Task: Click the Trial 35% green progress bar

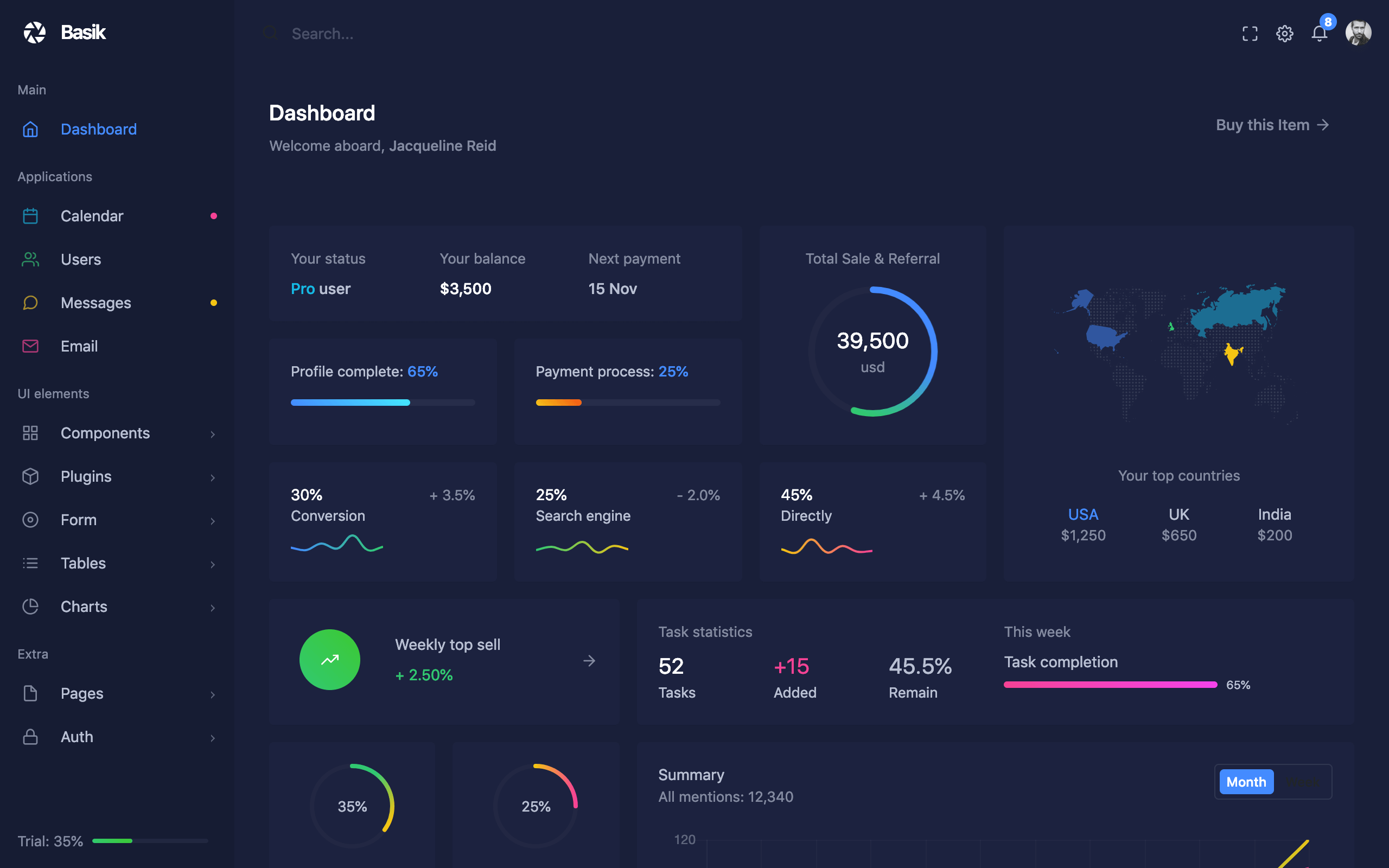Action: (x=150, y=840)
